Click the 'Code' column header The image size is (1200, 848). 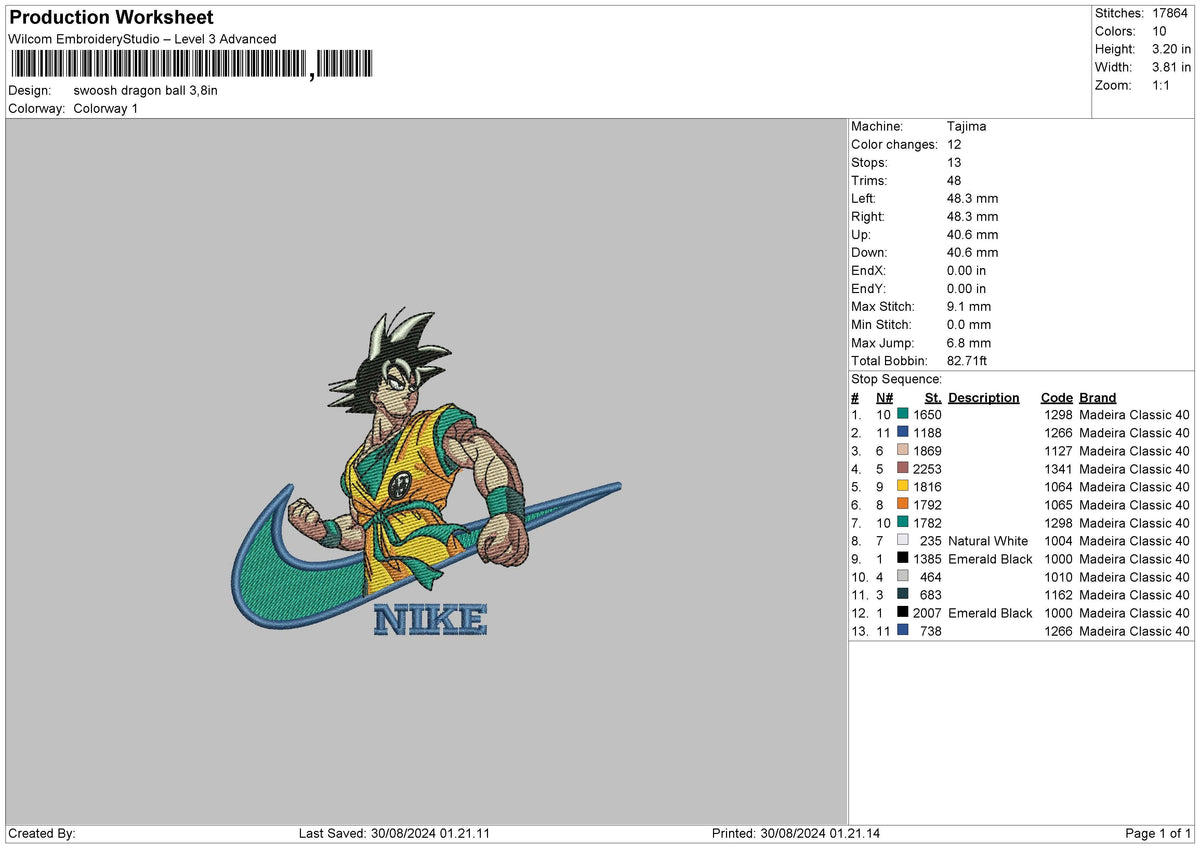point(1056,397)
